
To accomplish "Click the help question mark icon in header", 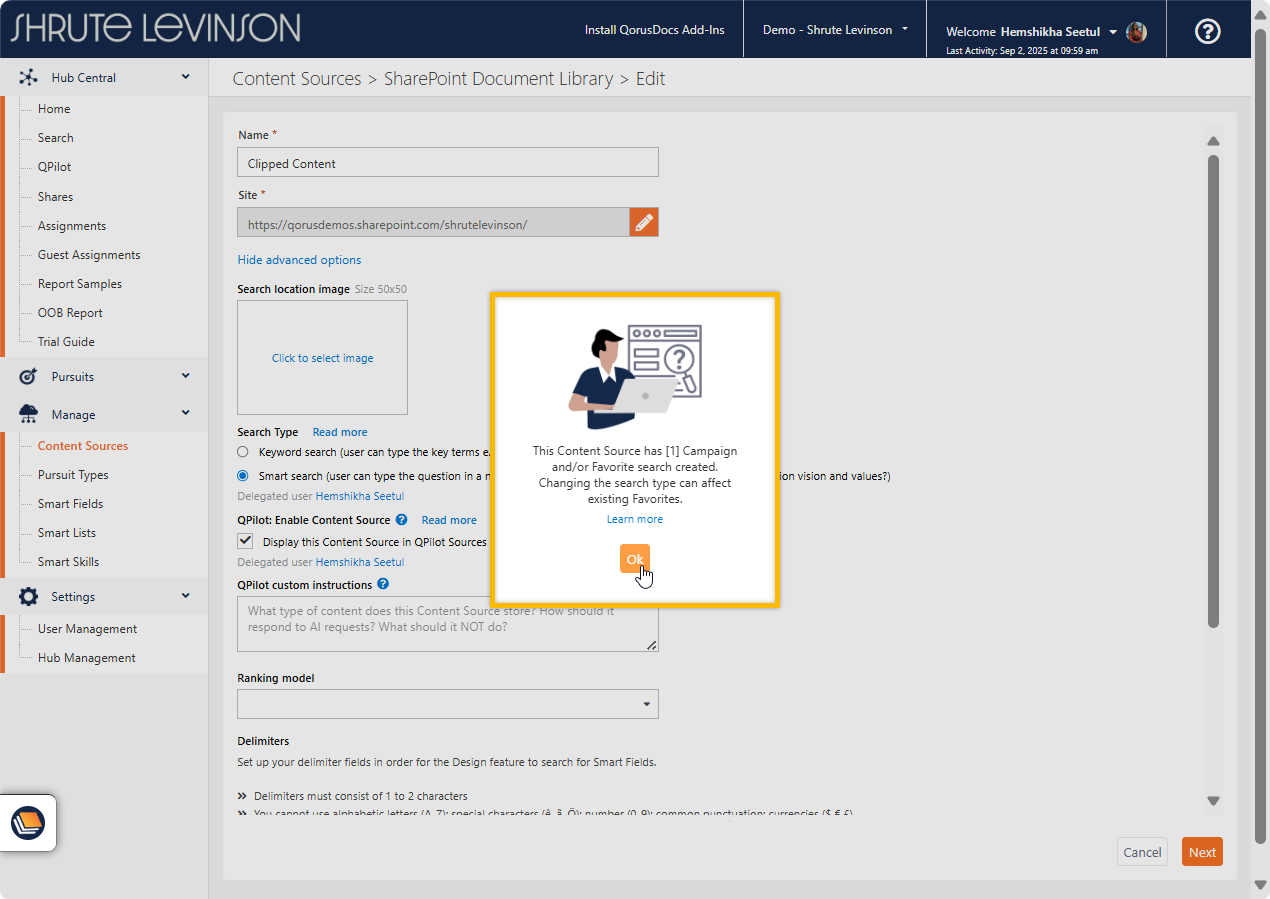I will (x=1207, y=31).
